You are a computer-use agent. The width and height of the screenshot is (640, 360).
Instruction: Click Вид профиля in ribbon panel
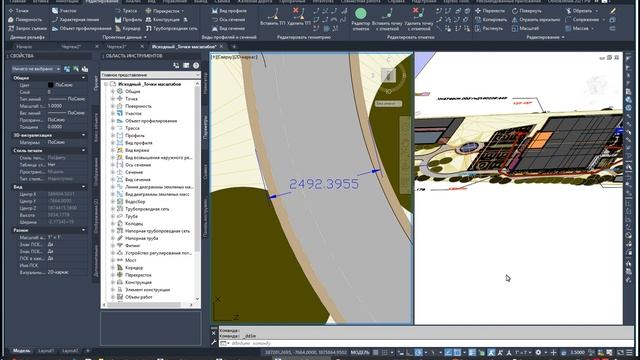coord(229,11)
